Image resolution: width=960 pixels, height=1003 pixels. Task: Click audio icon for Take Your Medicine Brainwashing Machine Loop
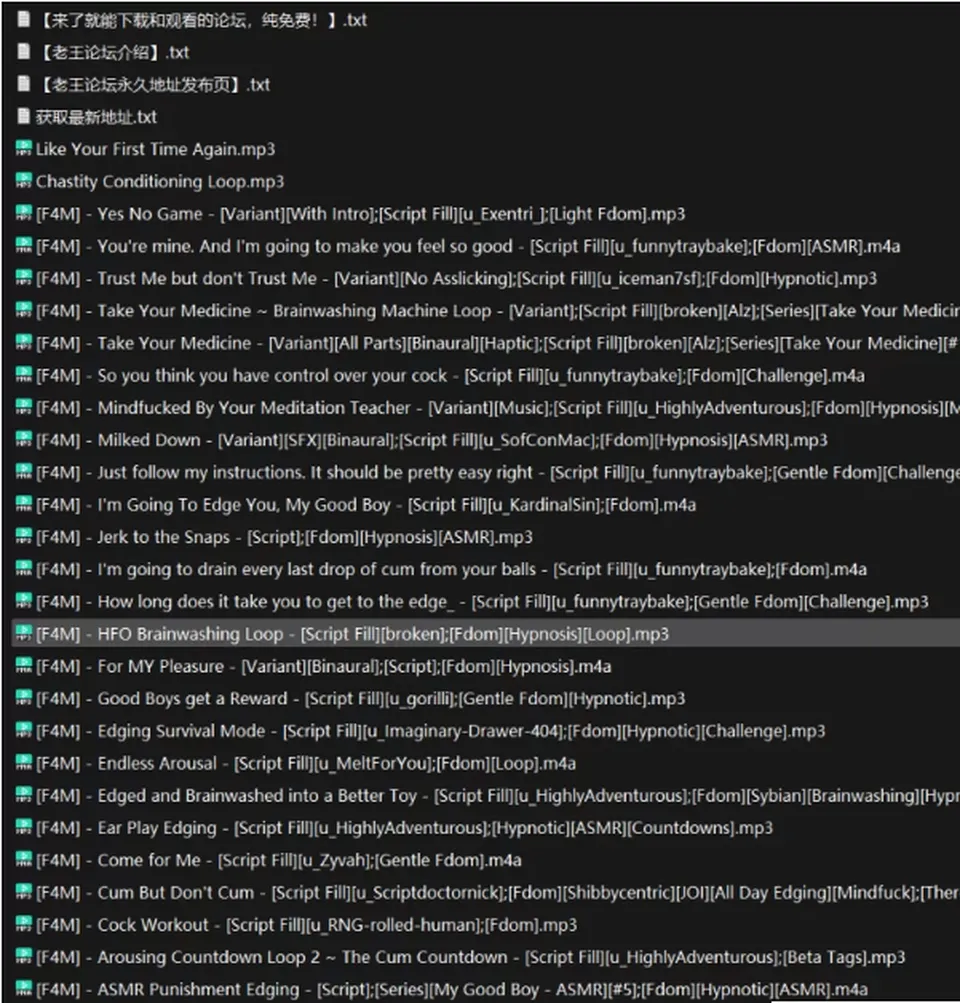tap(24, 310)
